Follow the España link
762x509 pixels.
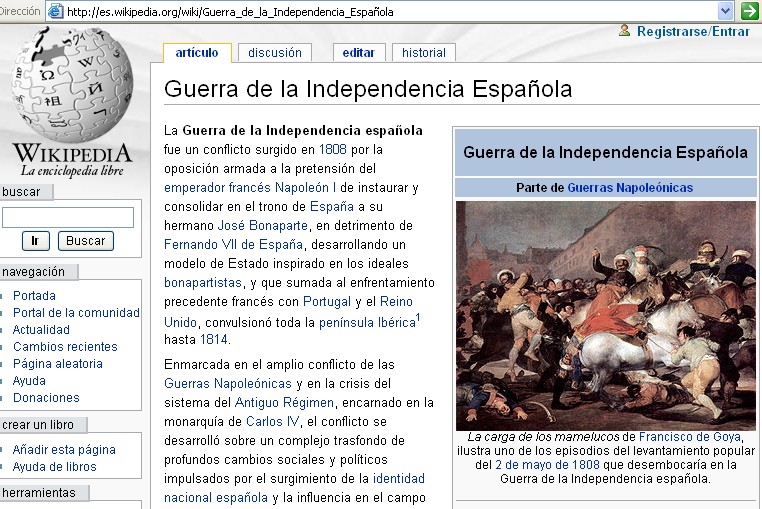[x=332, y=207]
